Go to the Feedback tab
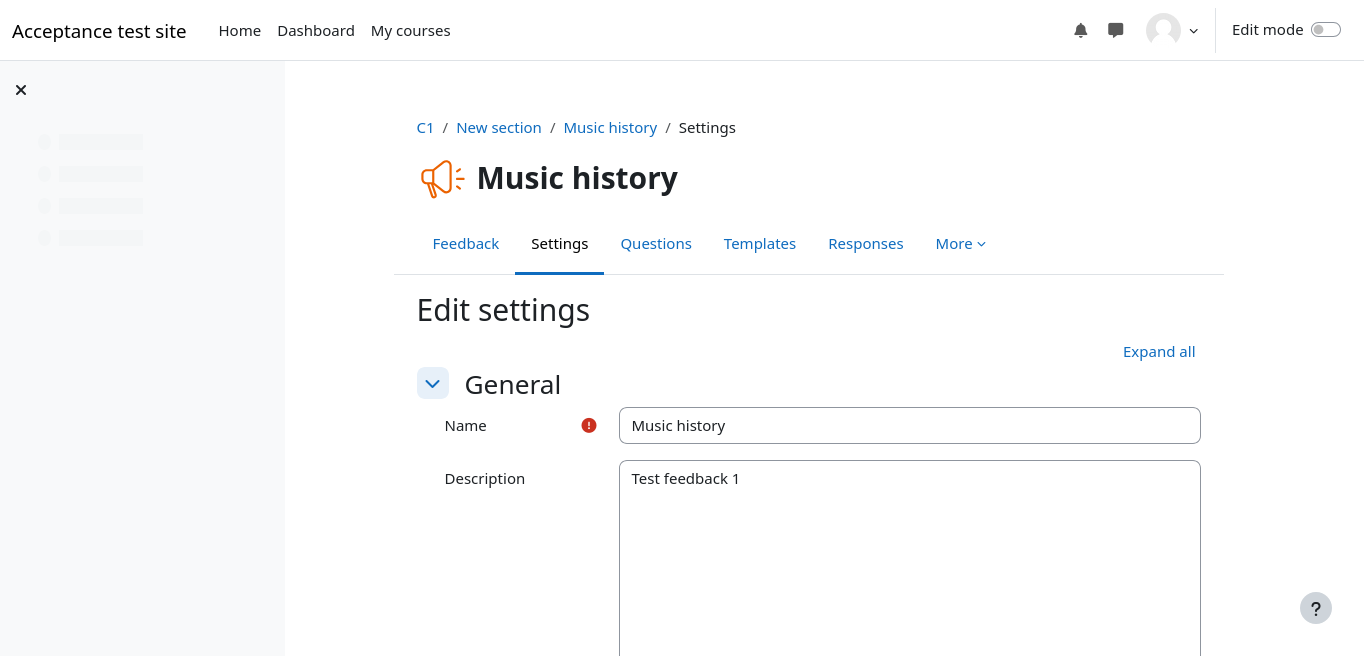The height and width of the screenshot is (656, 1364). pos(465,244)
